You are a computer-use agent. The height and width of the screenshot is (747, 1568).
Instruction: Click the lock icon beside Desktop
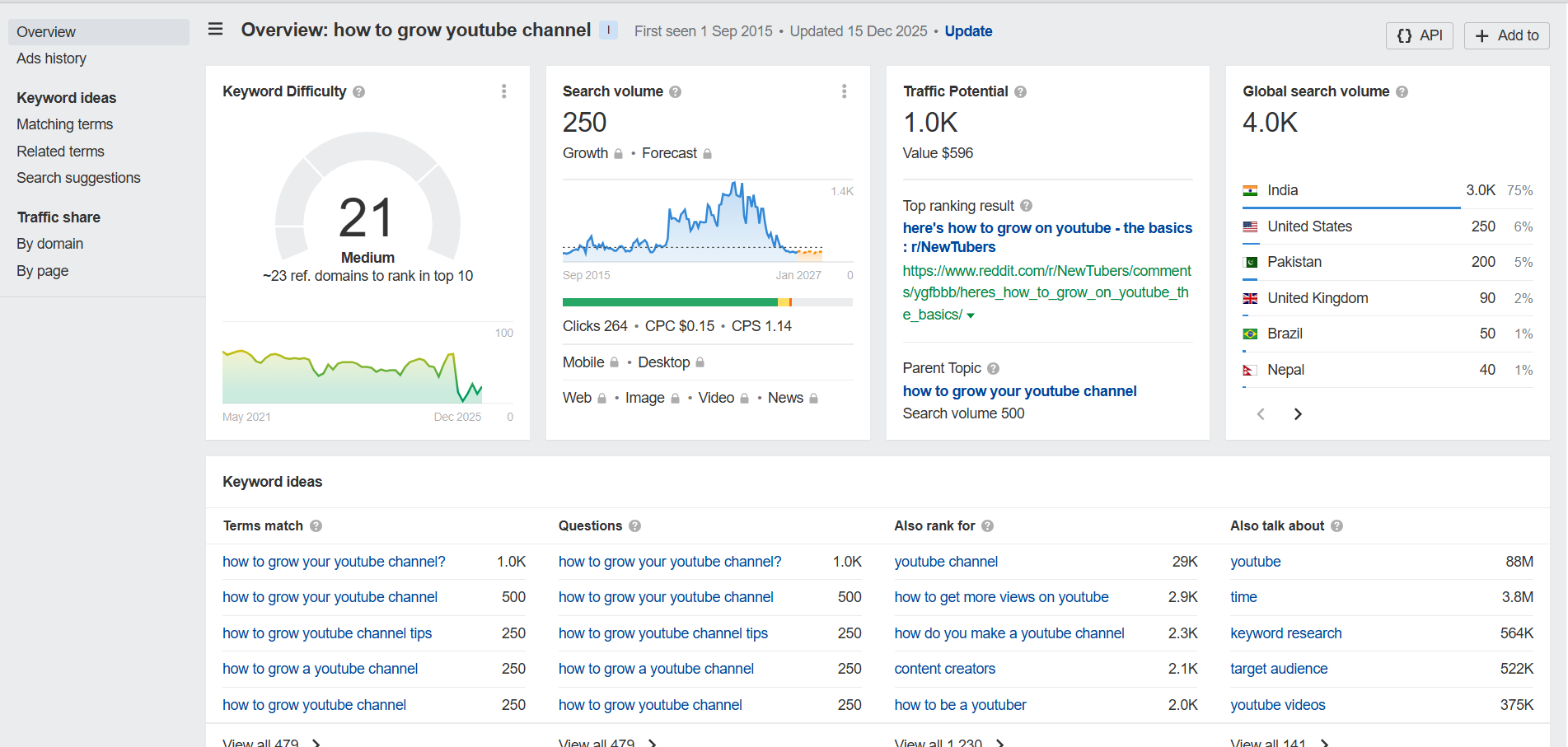pyautogui.click(x=700, y=362)
